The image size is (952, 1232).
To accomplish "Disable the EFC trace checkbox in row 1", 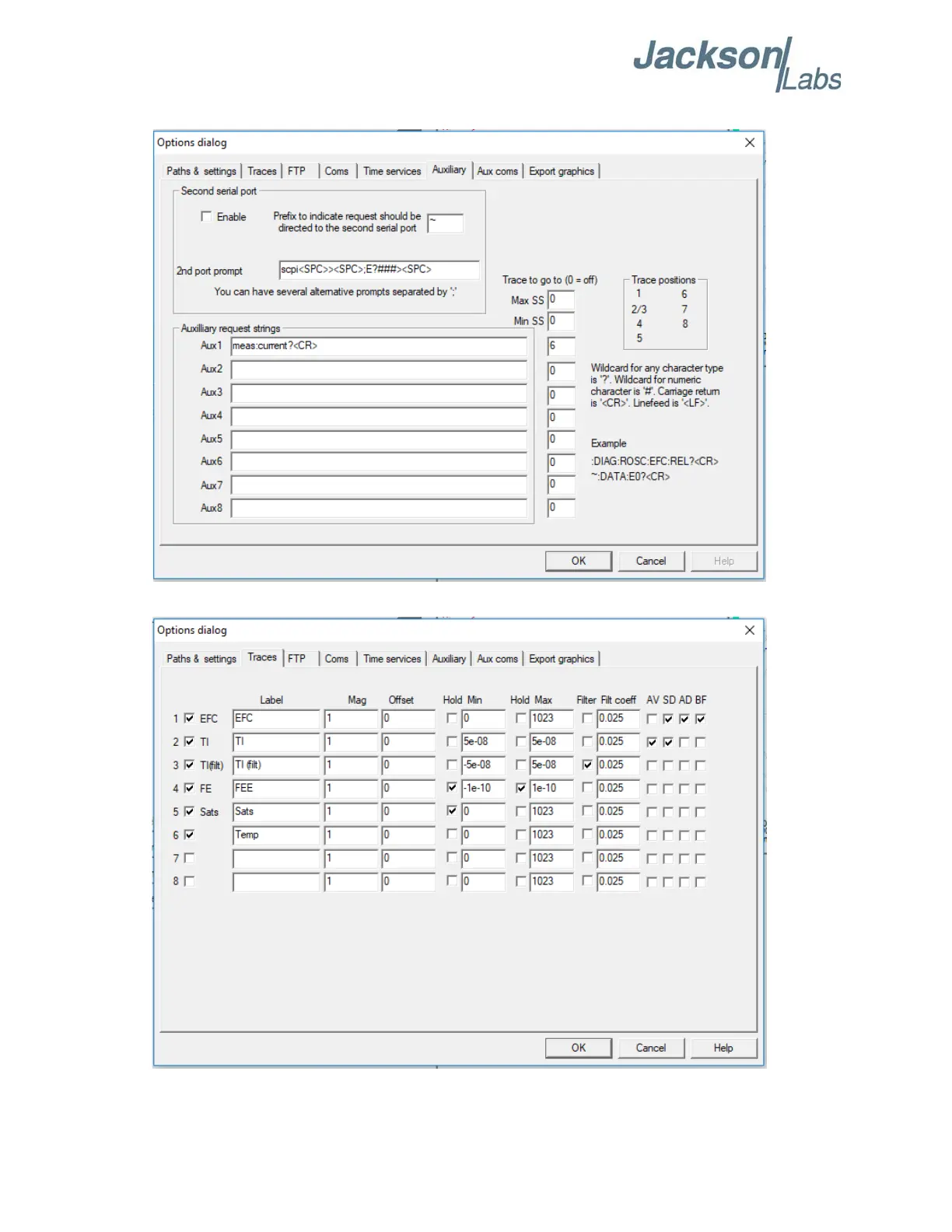I will point(189,718).
